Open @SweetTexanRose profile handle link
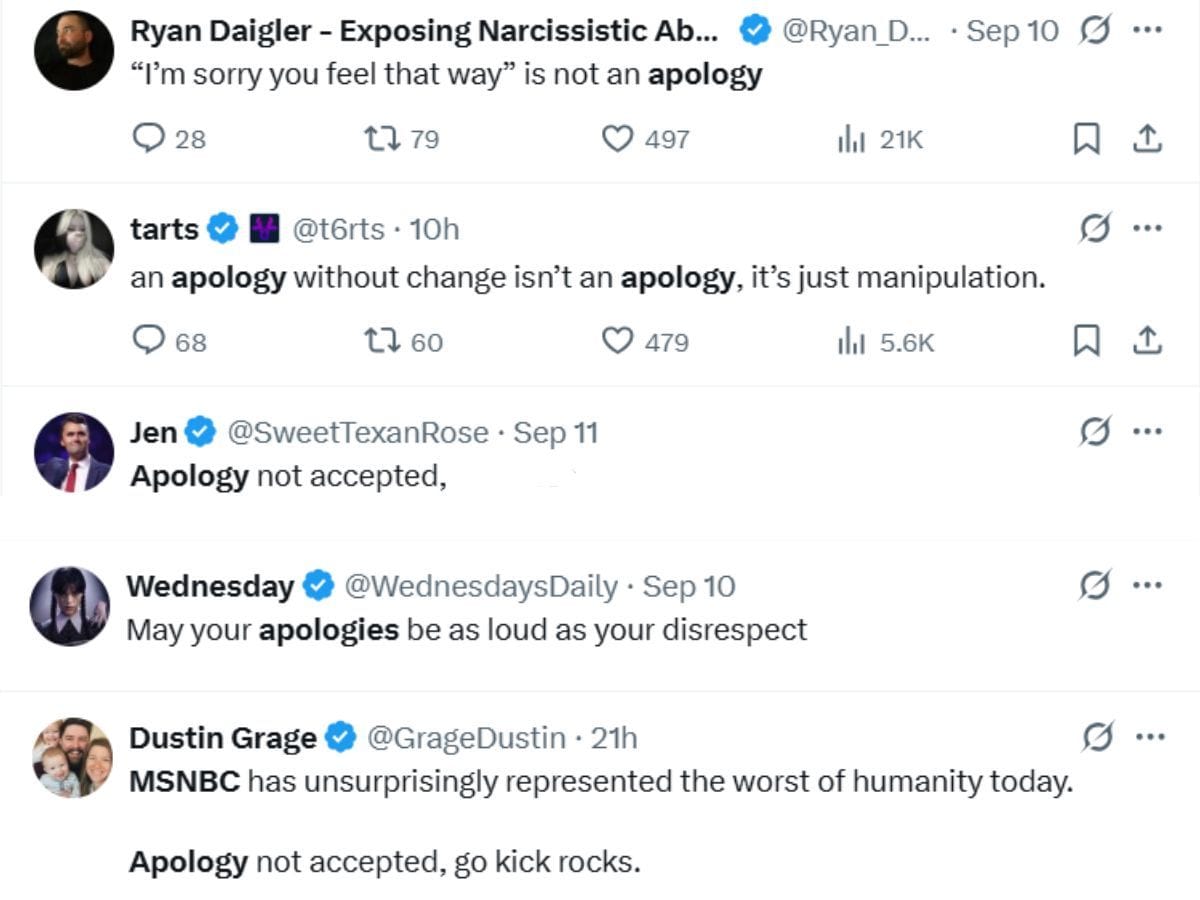 coord(357,433)
